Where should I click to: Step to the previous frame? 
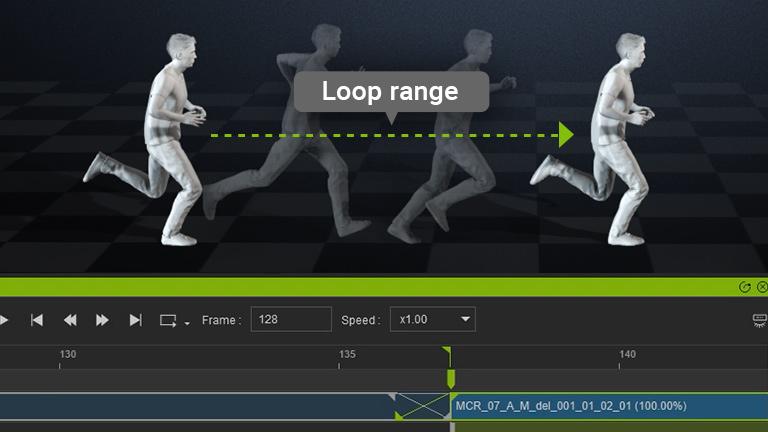pos(70,320)
